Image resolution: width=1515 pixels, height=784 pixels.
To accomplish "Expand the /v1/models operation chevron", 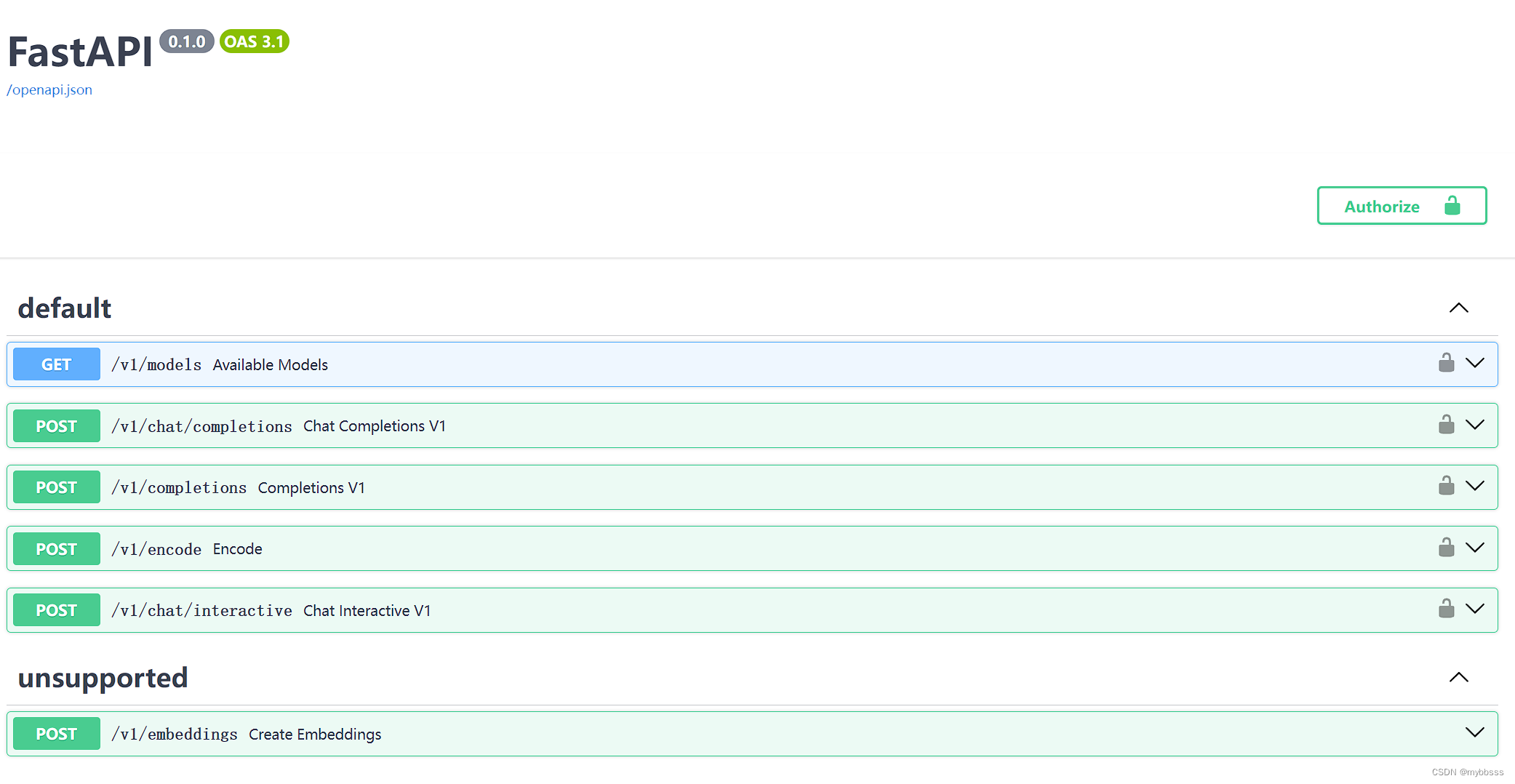I will click(1475, 363).
